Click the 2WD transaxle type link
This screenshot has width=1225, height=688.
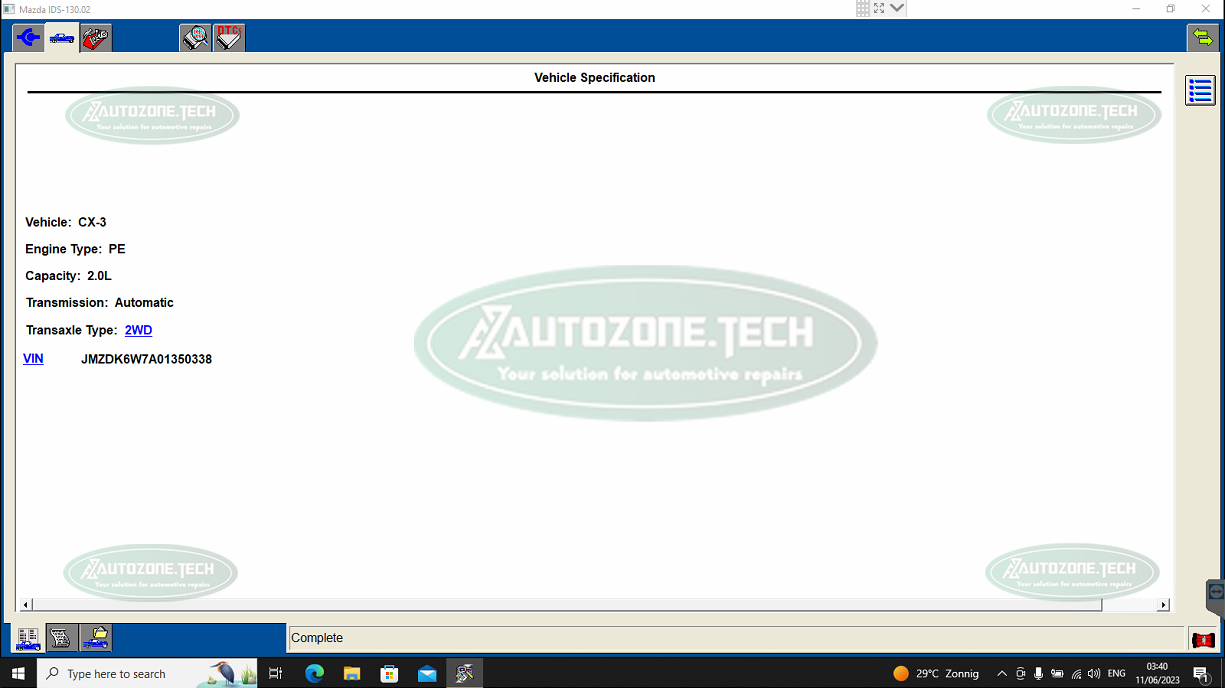(x=138, y=330)
